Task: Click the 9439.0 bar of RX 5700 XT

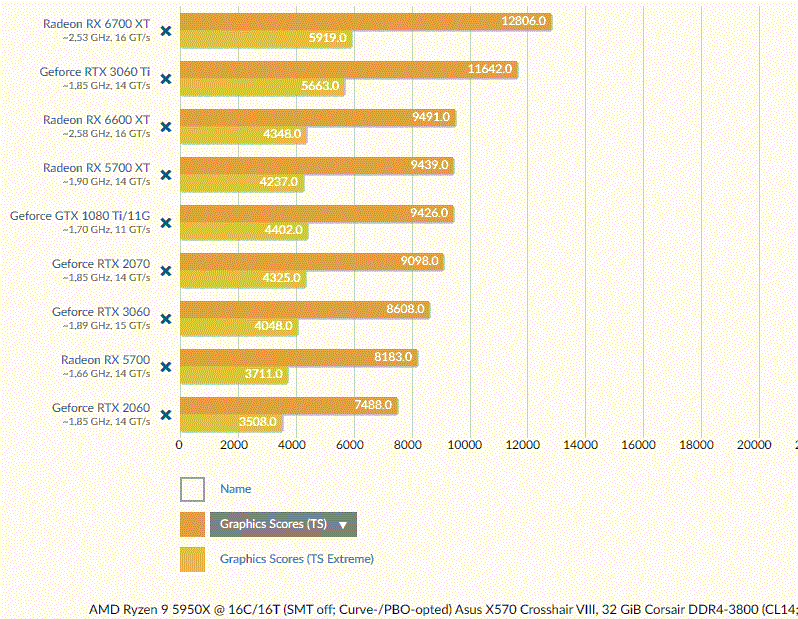Action: tap(317, 165)
